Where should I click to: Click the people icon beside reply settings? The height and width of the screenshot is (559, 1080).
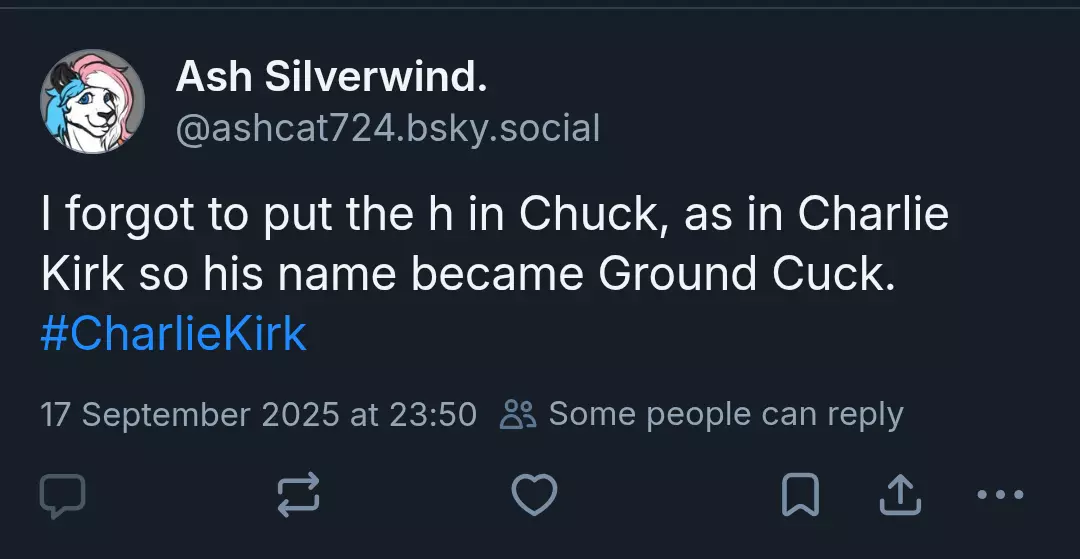(x=518, y=414)
